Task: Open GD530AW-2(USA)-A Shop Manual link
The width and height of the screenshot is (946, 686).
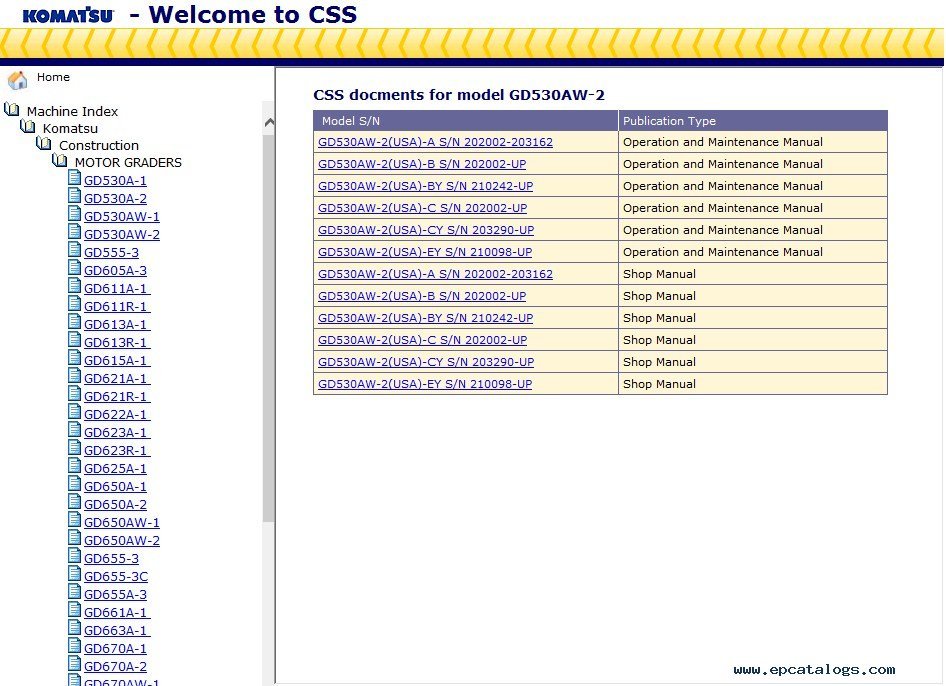Action: click(x=435, y=275)
